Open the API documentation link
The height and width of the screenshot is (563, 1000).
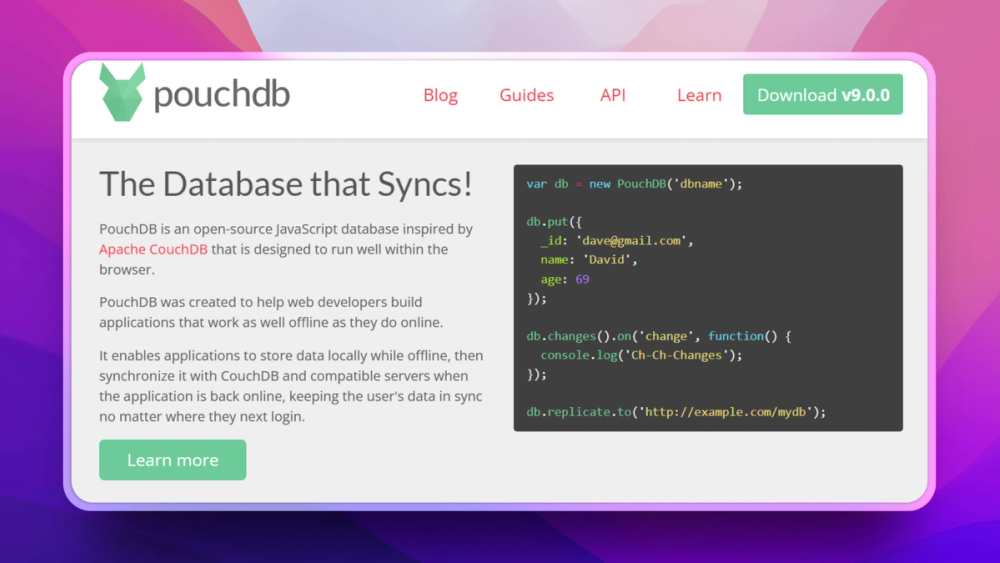612,95
